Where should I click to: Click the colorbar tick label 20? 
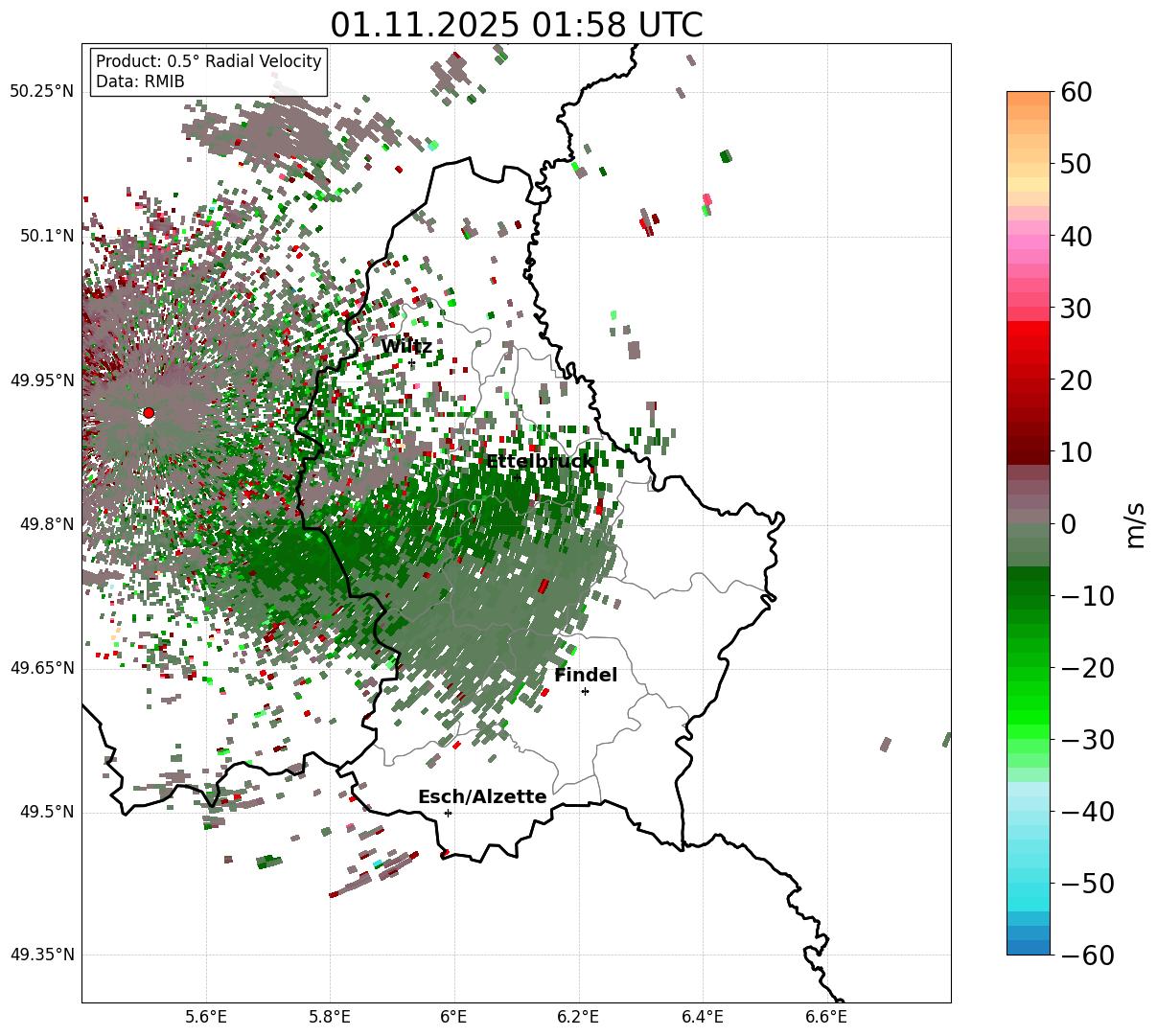tap(1076, 380)
